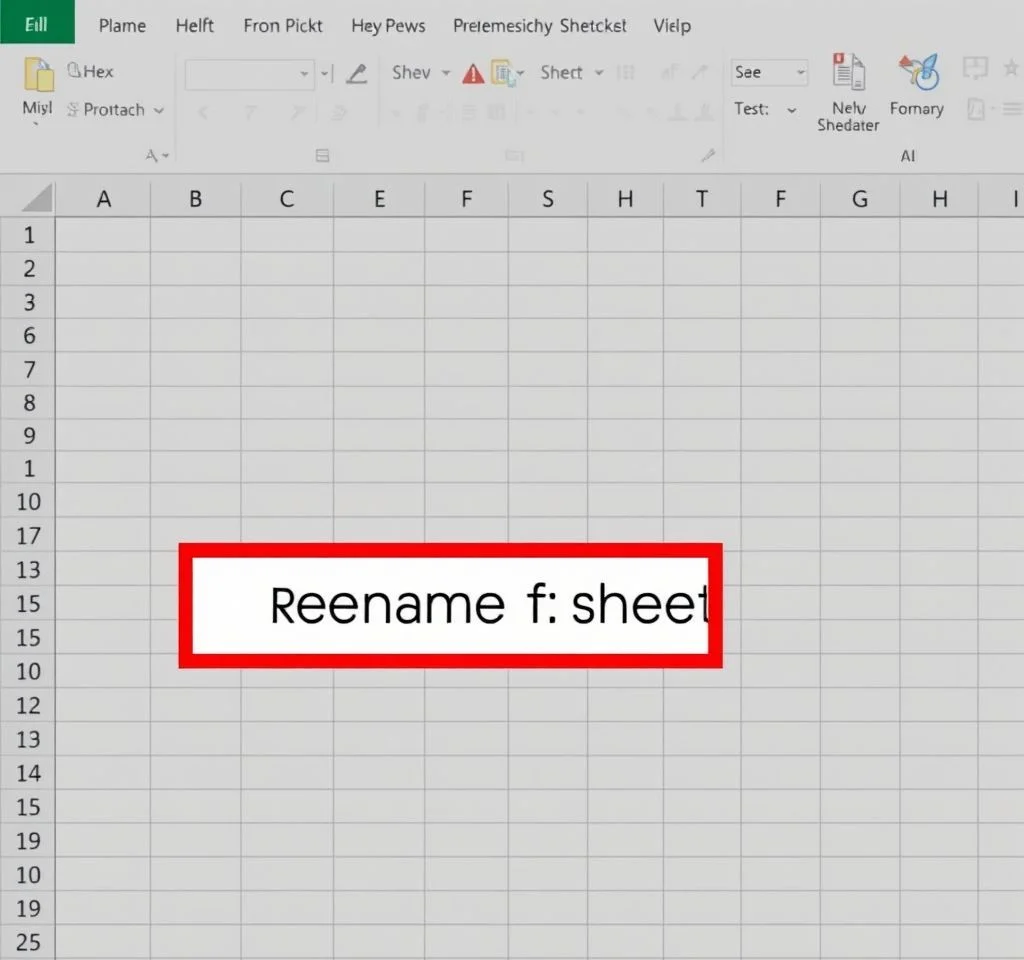Click the Fomary icon in ribbon

point(917,74)
